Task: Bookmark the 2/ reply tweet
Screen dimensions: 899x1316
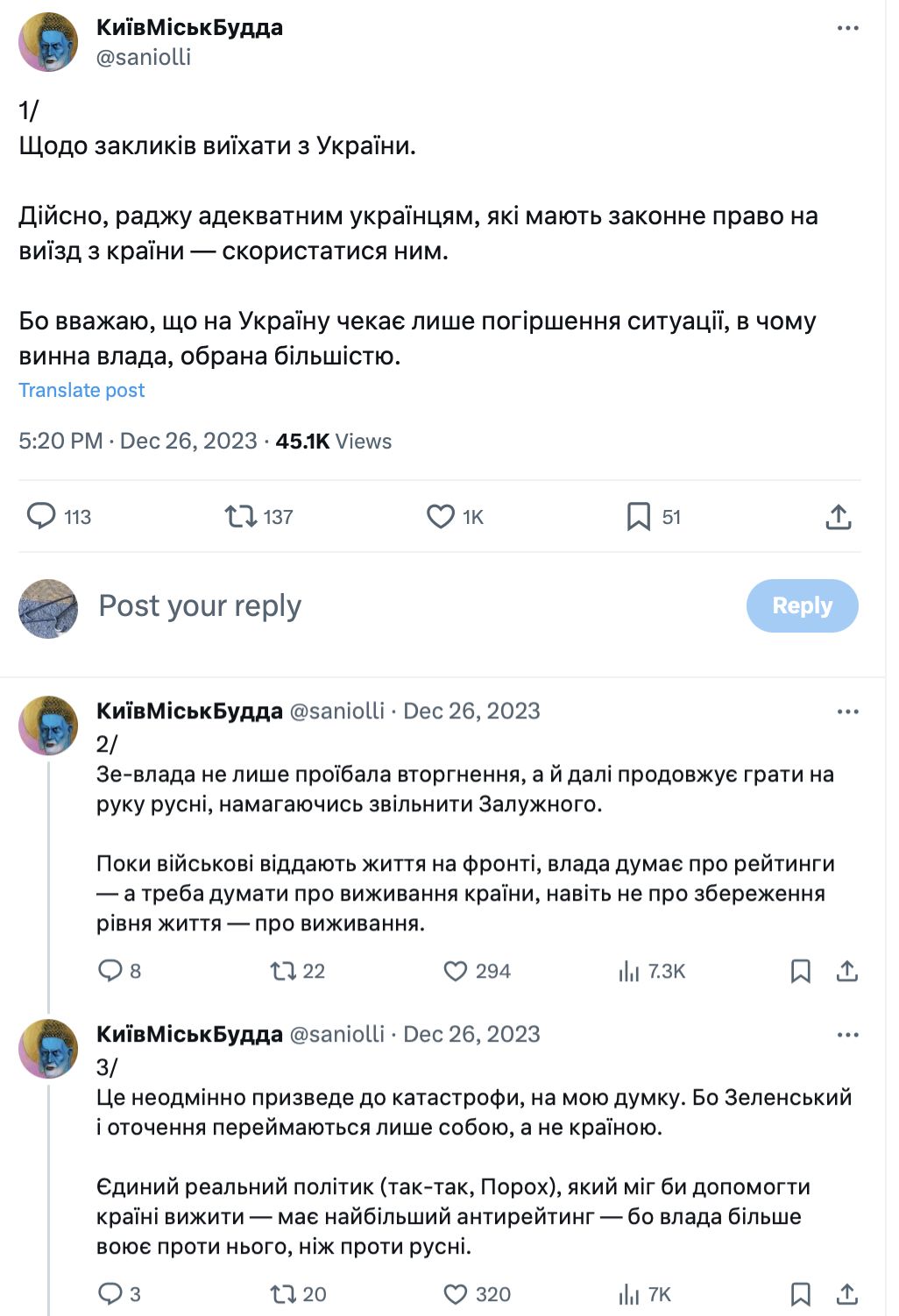Action: coord(799,971)
